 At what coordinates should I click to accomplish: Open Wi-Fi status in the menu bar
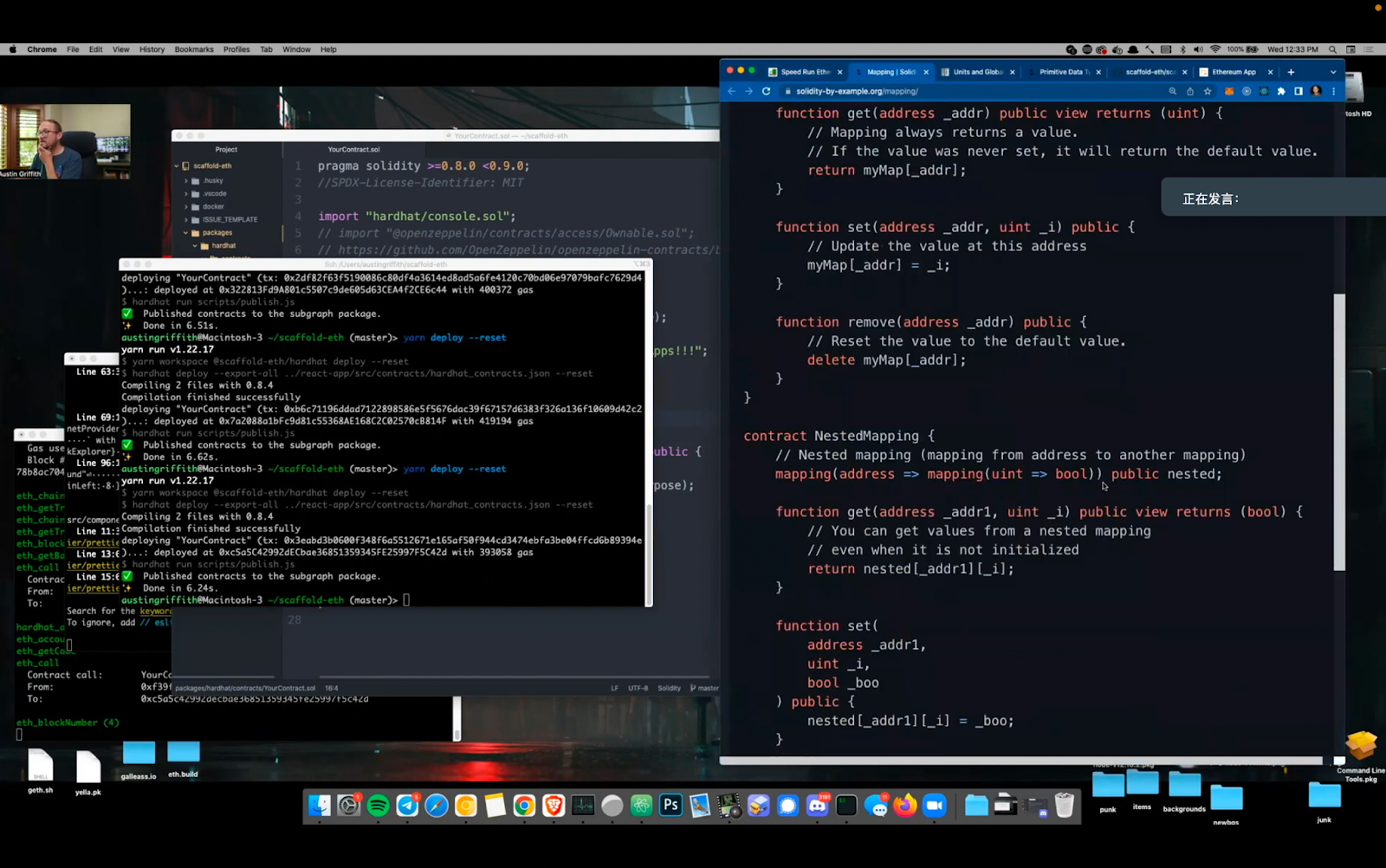pos(1214,49)
